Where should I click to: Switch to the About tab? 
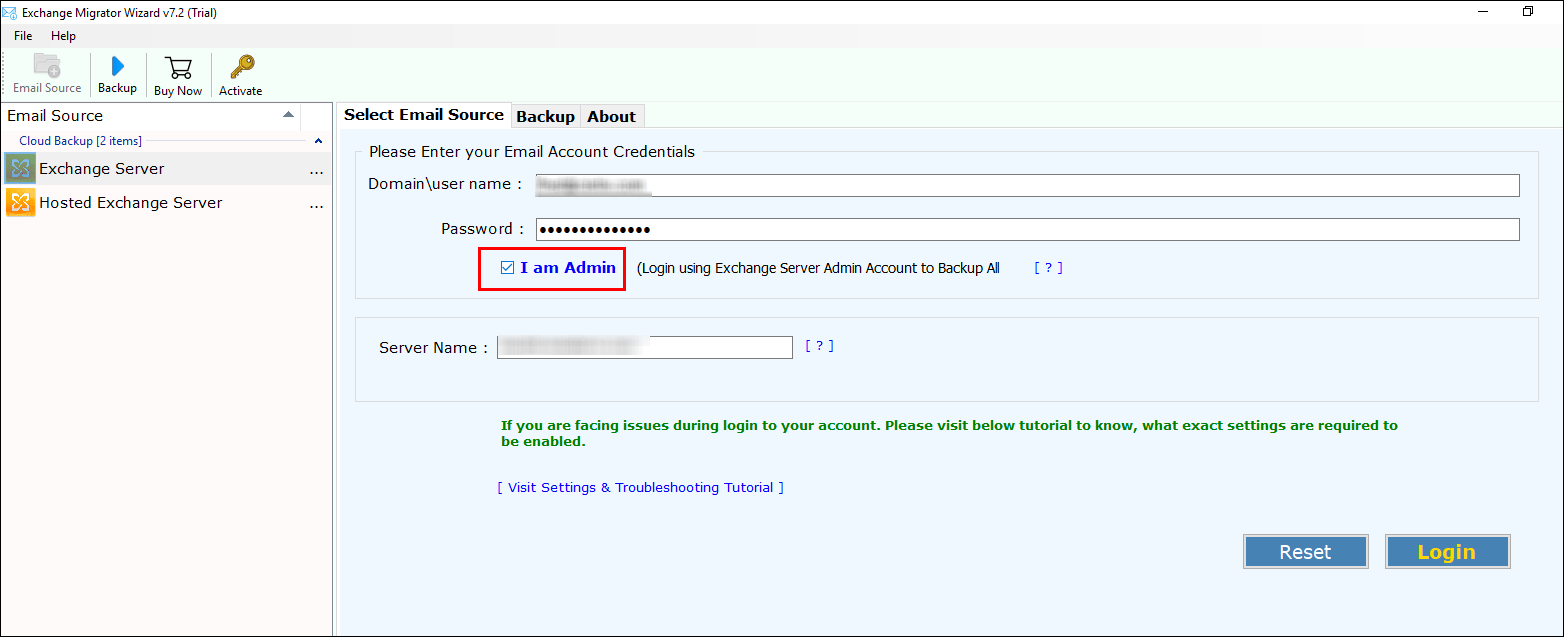[611, 115]
